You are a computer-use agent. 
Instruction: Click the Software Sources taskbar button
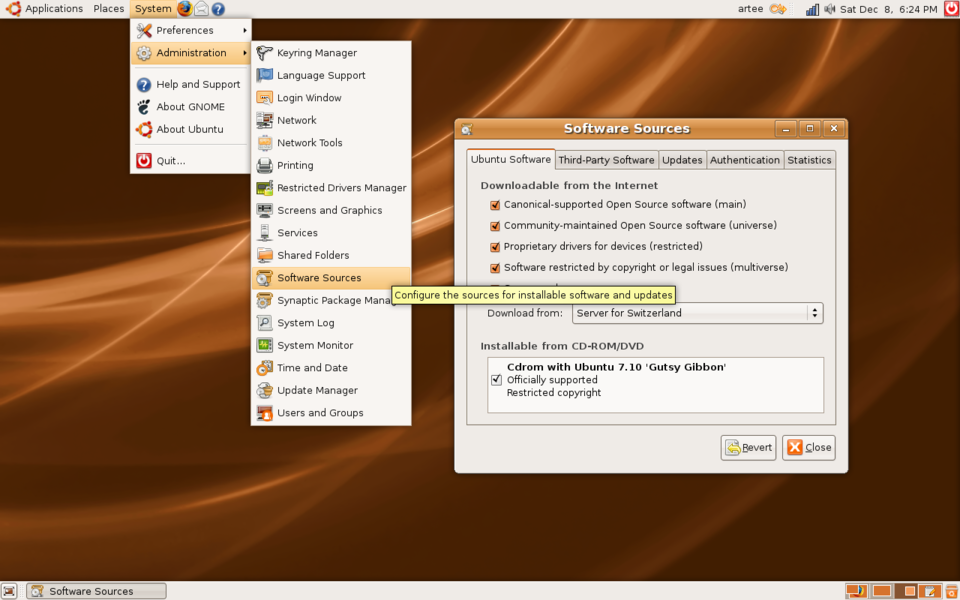(96, 591)
